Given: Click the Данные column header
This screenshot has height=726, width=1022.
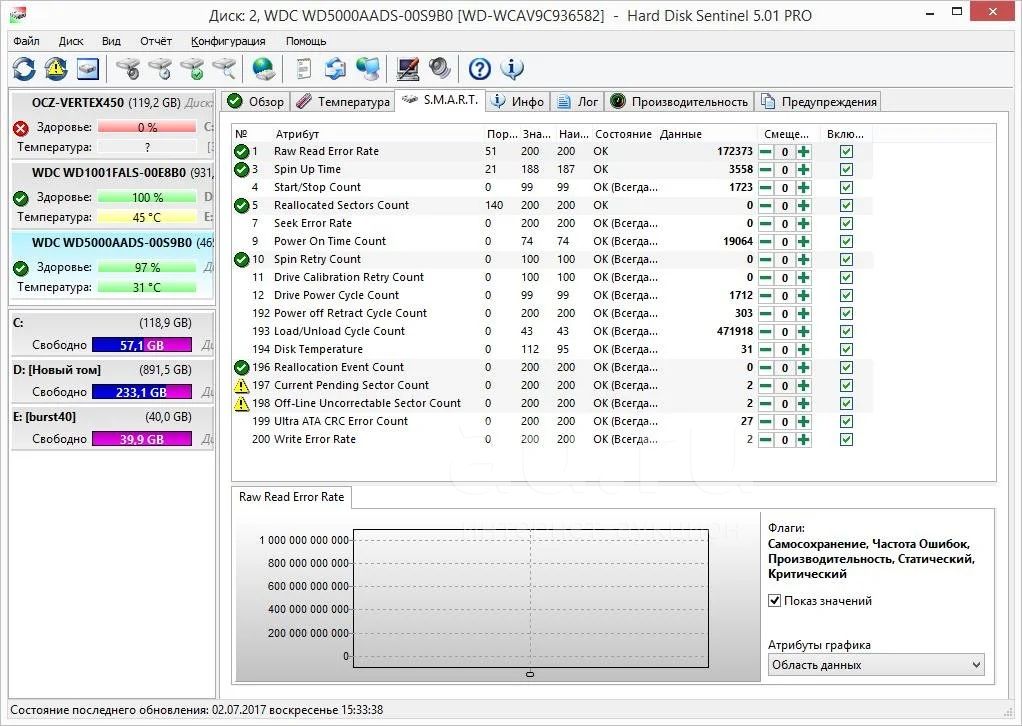Looking at the screenshot, I should pyautogui.click(x=680, y=134).
